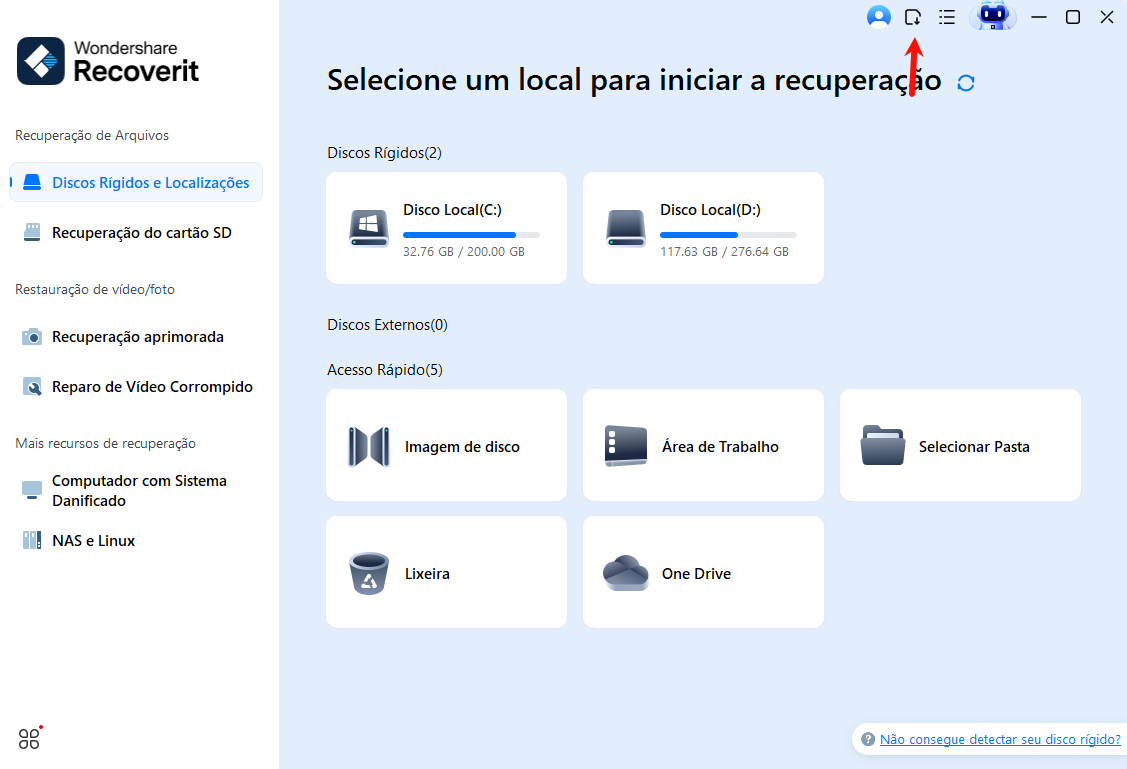Click the user account avatar icon
1127x769 pixels.
(879, 17)
